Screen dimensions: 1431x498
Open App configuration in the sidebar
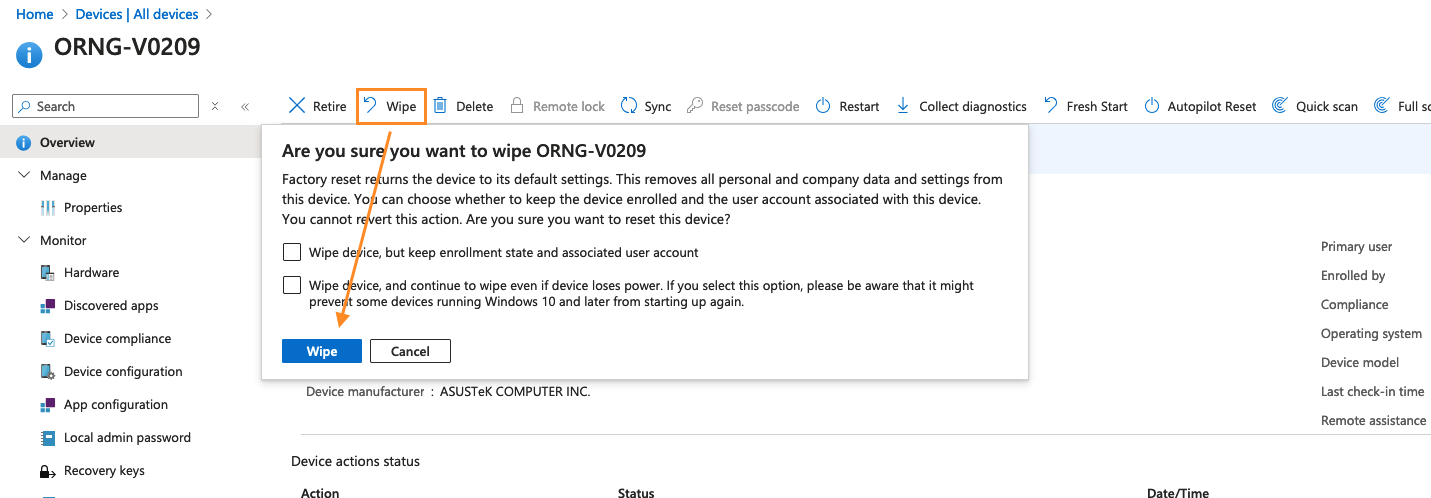pos(116,404)
